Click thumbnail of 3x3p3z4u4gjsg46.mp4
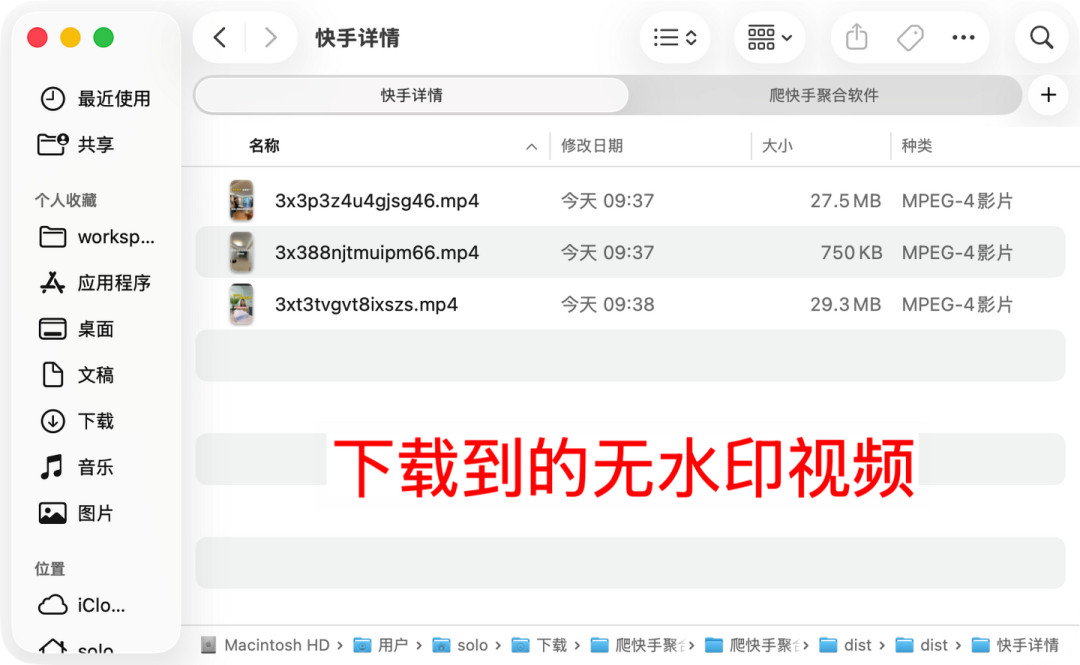The image size is (1080, 665). (241, 201)
